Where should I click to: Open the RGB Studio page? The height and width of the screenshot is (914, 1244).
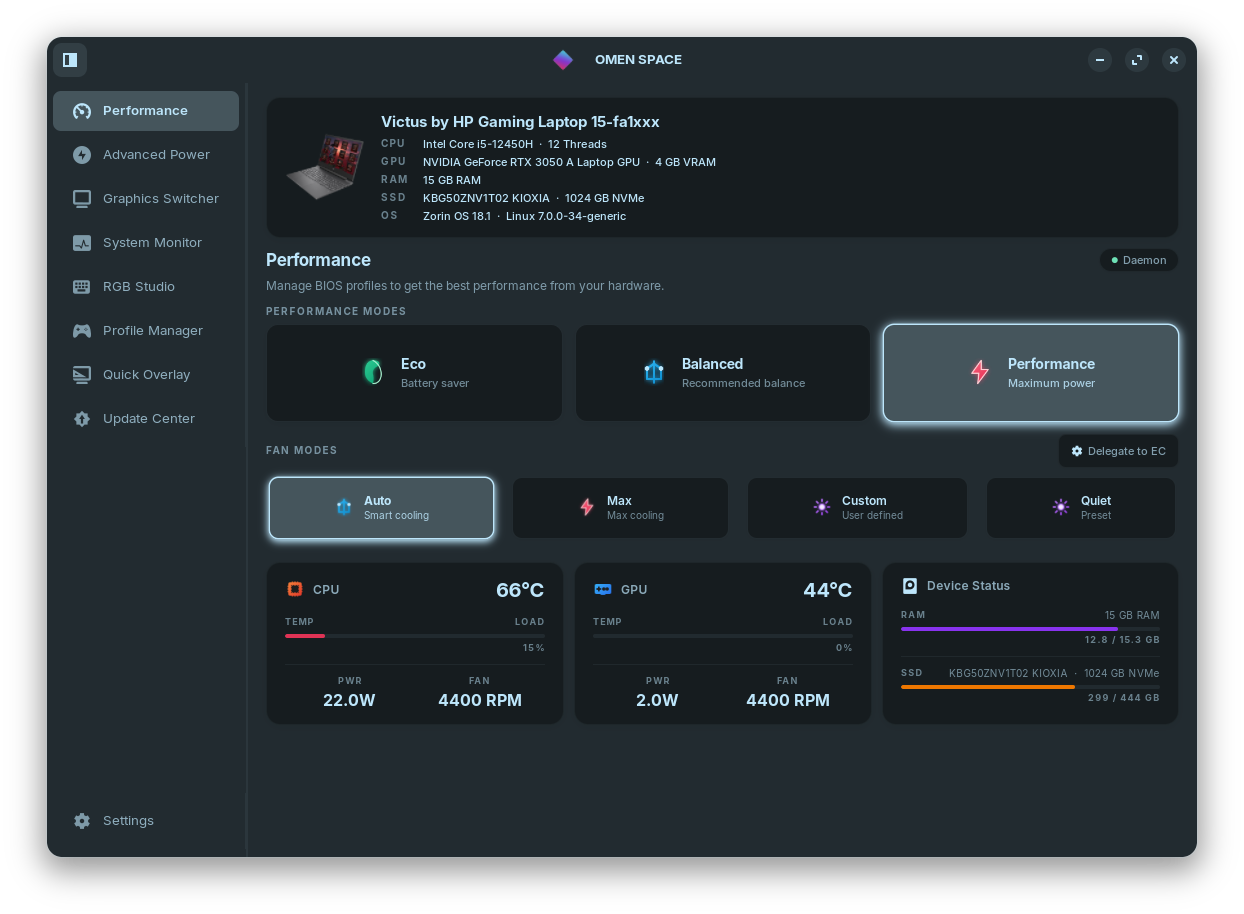[146, 287]
